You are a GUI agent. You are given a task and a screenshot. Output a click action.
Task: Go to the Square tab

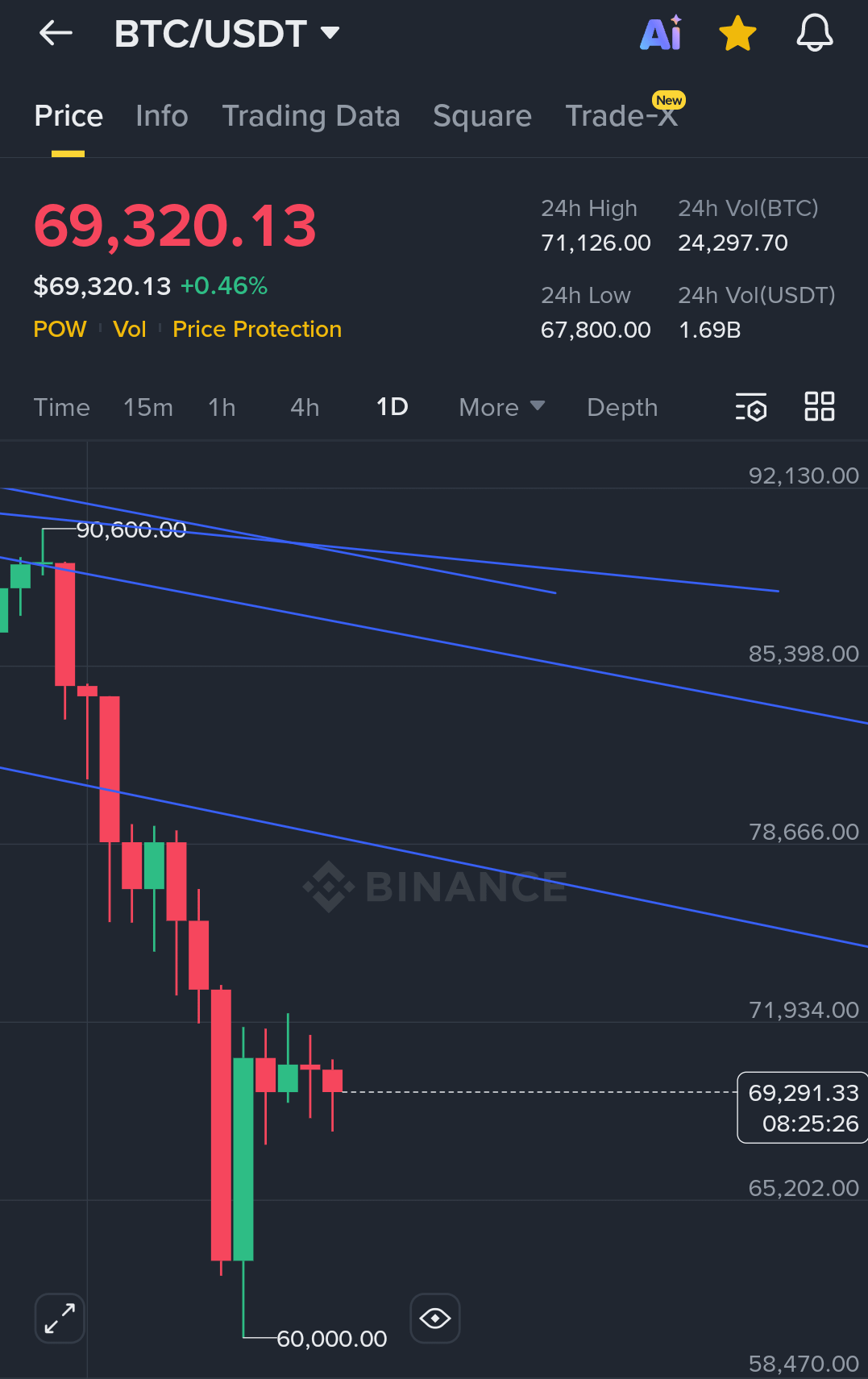pos(482,116)
